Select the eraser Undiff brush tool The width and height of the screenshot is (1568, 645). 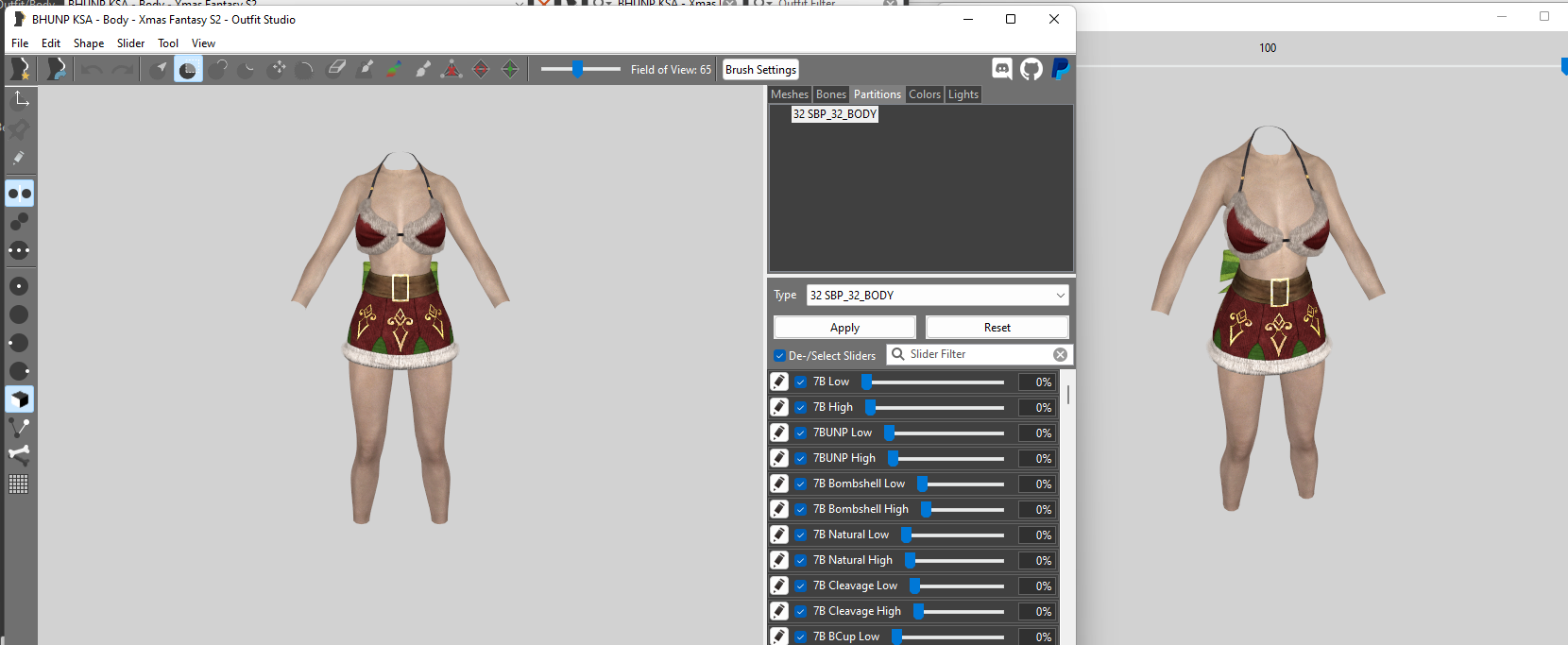point(335,69)
